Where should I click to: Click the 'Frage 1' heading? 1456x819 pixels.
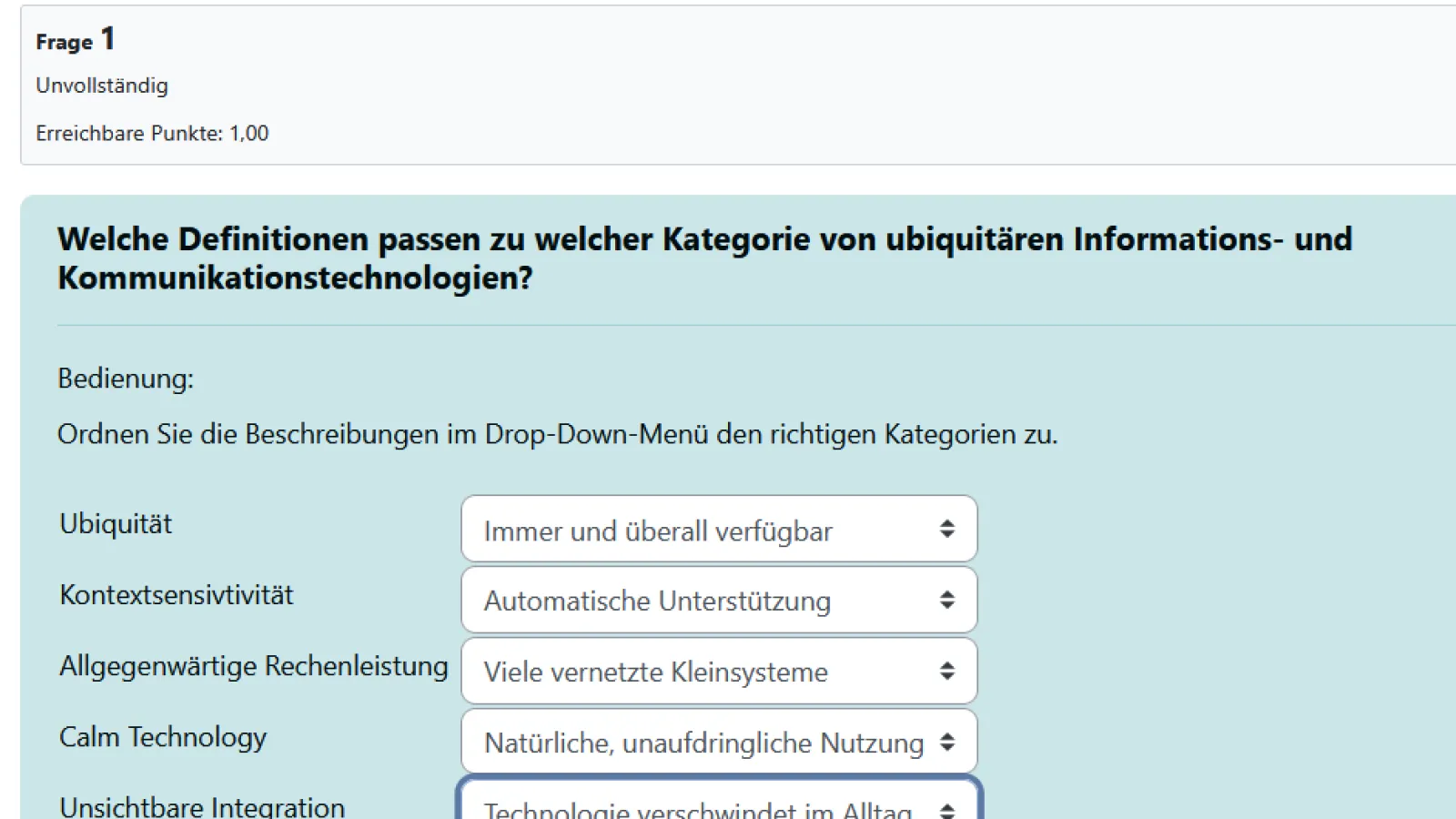pyautogui.click(x=75, y=40)
